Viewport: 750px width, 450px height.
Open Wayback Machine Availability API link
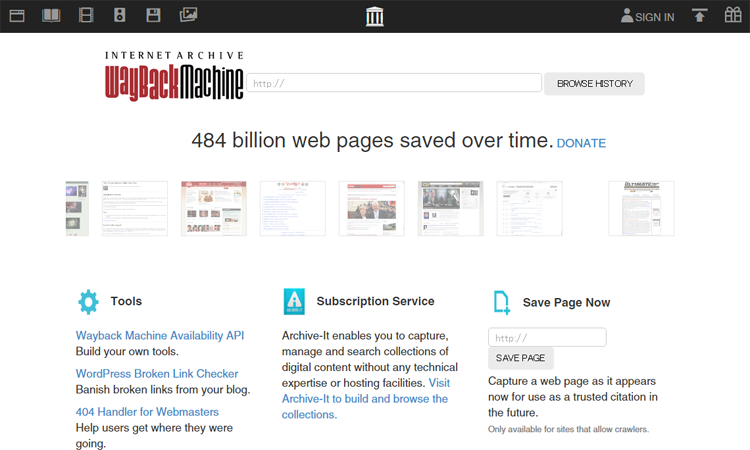(x=160, y=336)
